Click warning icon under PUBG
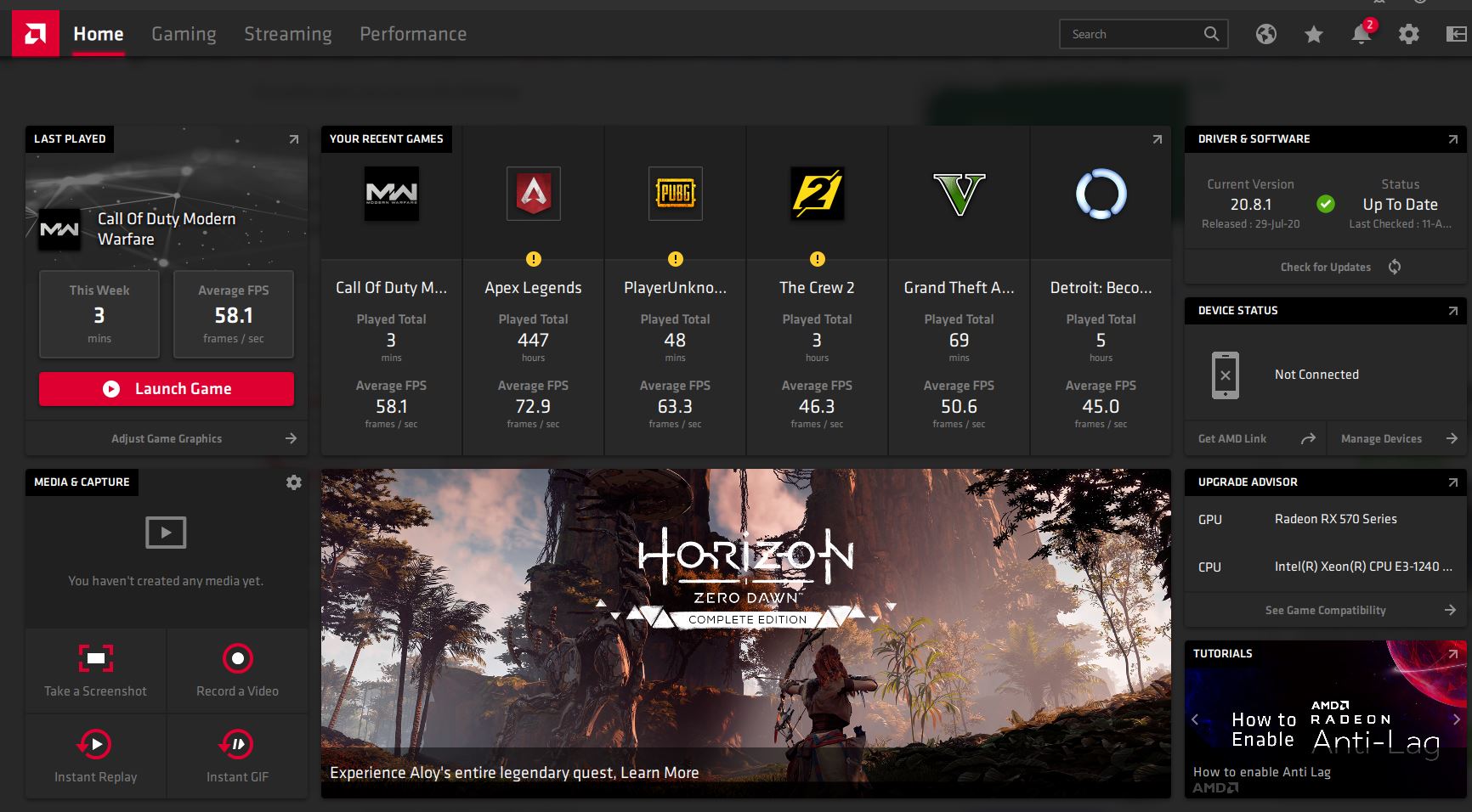Viewport: 1472px width, 812px height. point(676,259)
